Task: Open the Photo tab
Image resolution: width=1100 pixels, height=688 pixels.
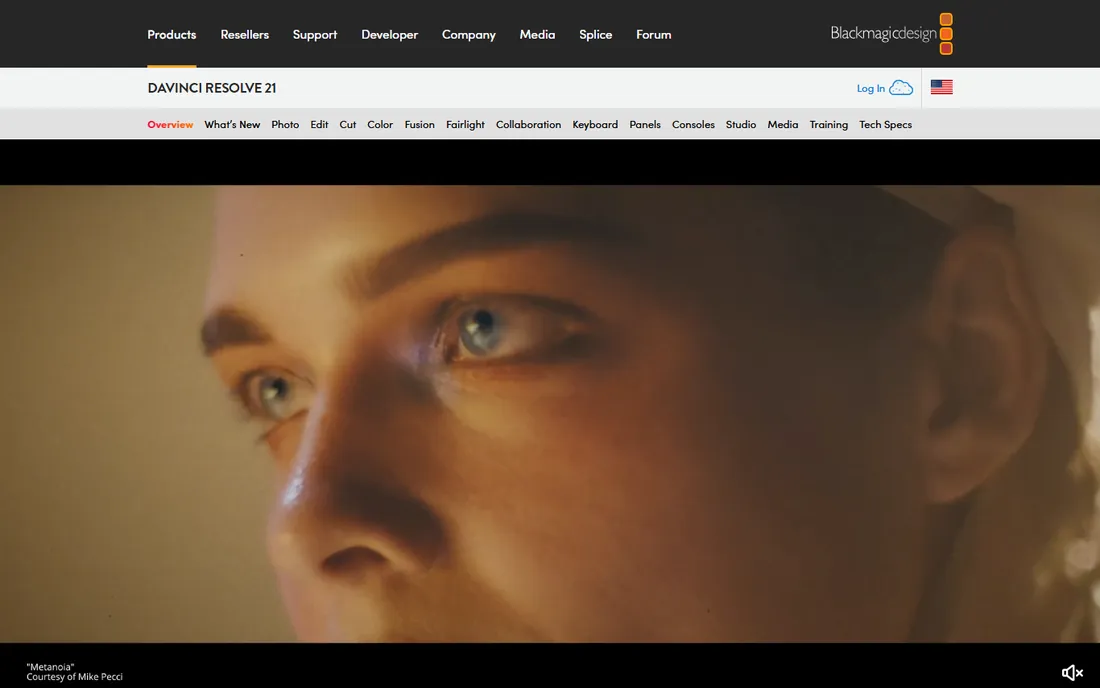Action: tap(285, 124)
